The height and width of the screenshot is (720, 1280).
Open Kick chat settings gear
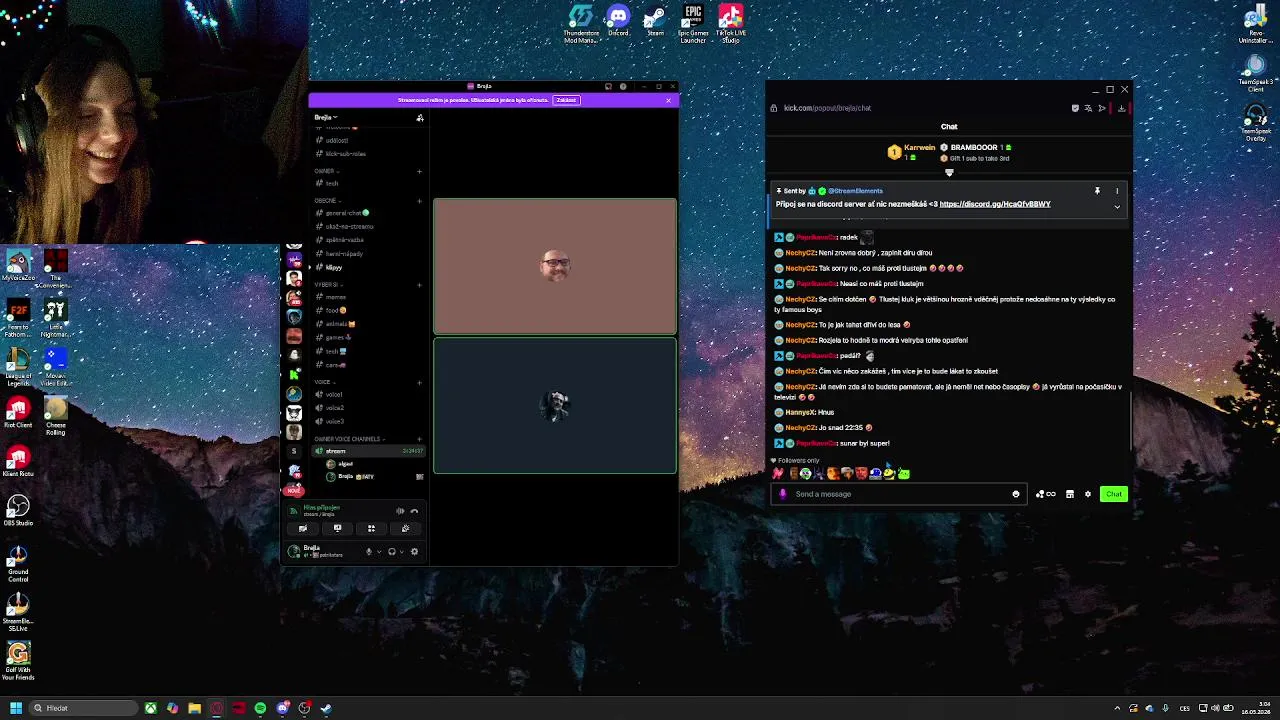[x=1088, y=494]
